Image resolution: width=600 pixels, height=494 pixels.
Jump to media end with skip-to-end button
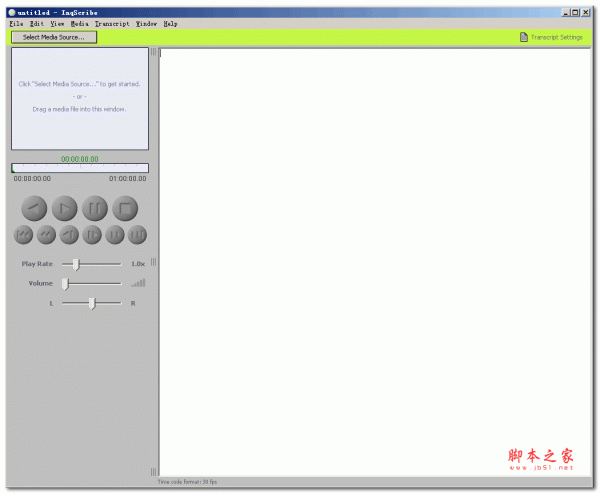137,235
